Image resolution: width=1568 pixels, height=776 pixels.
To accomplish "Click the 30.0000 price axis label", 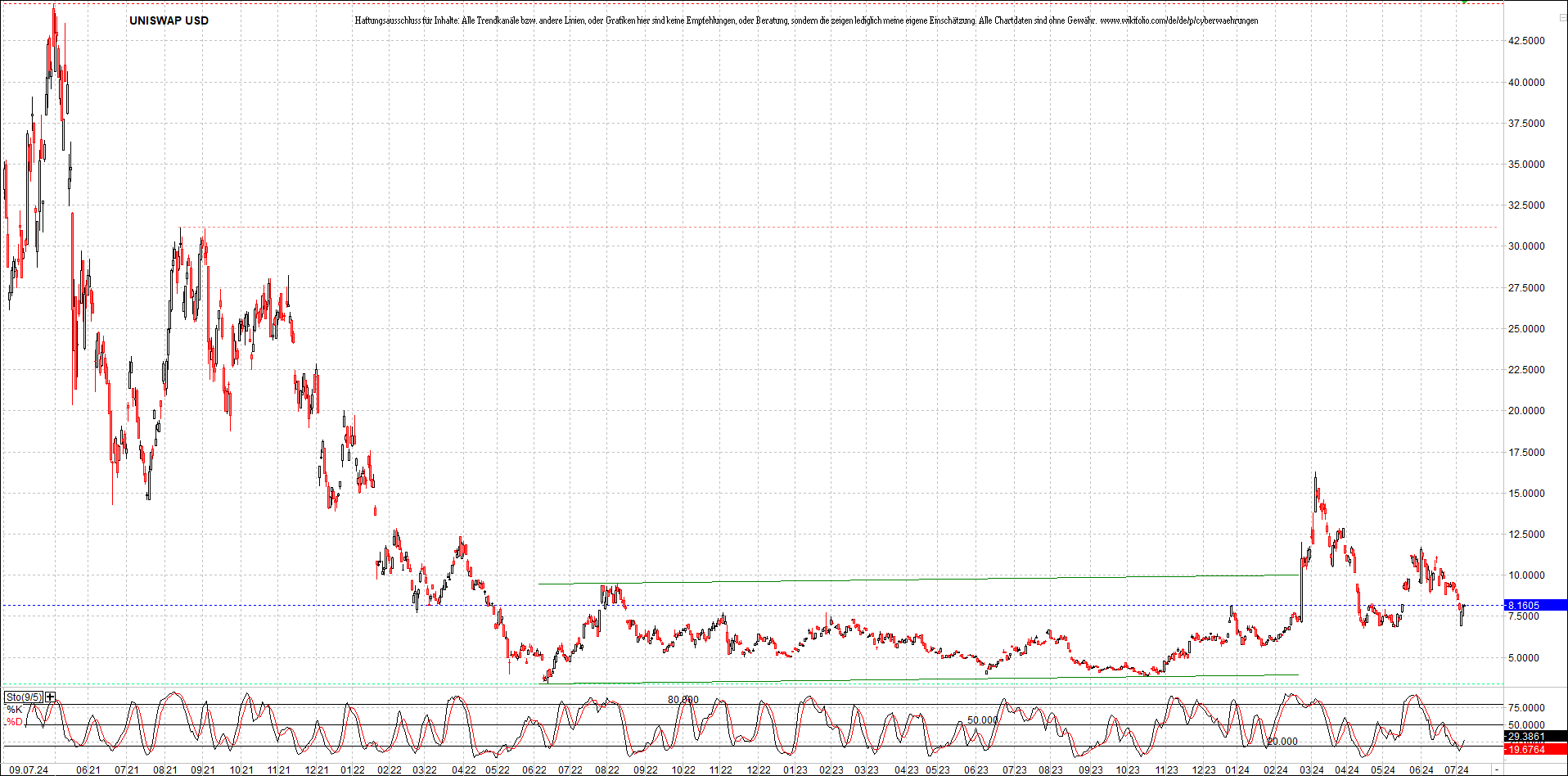I will [1527, 246].
